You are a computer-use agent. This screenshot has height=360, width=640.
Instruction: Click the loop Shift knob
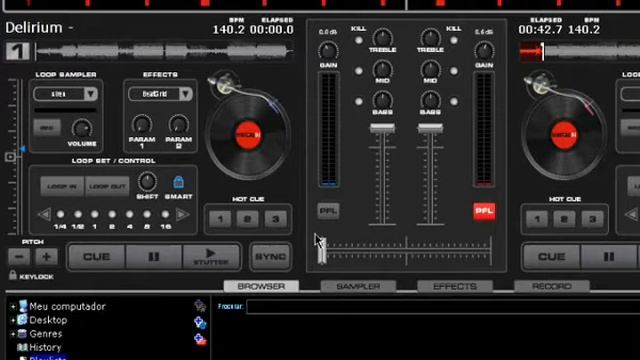[x=147, y=182]
